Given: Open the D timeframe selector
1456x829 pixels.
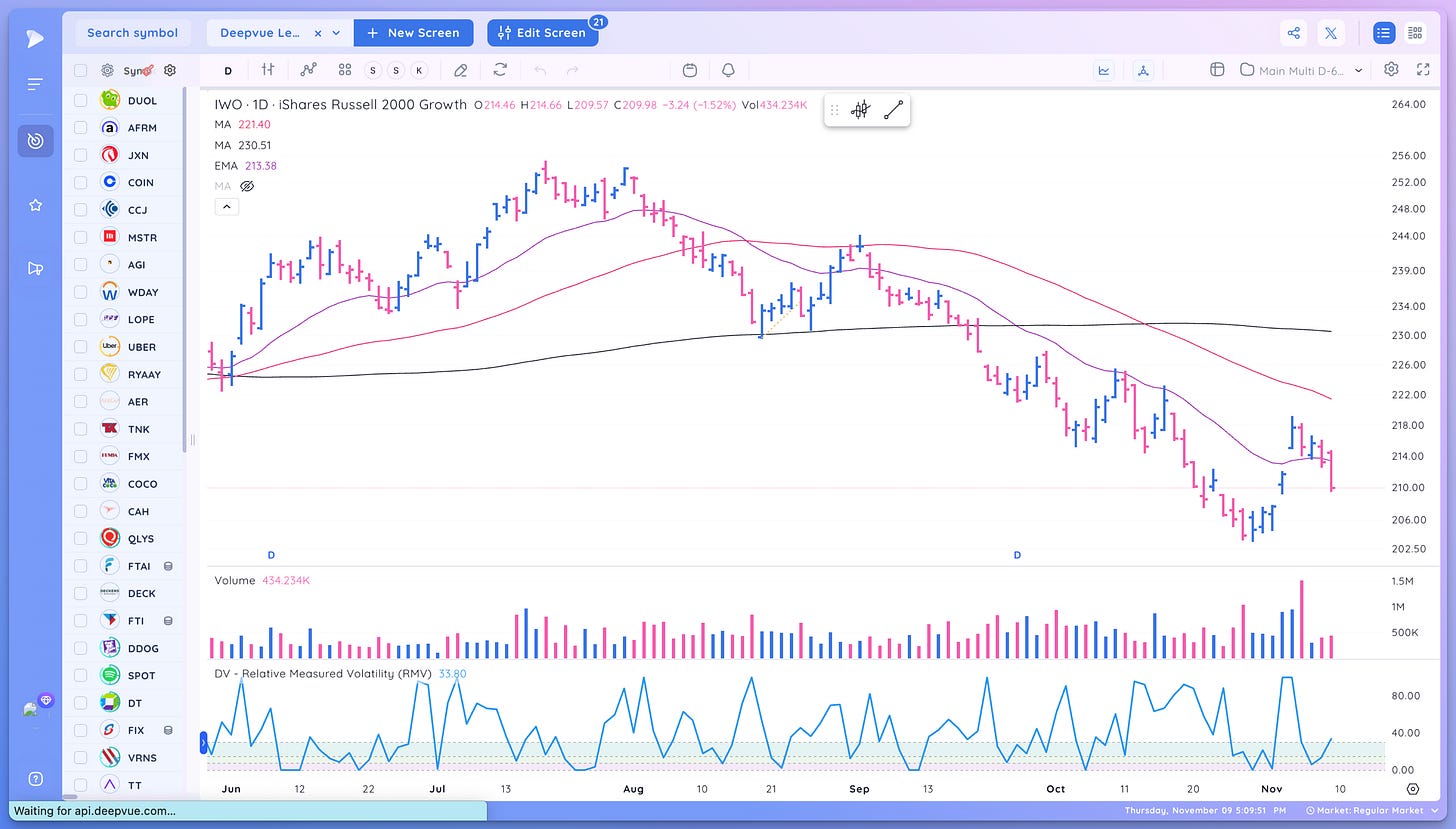Looking at the screenshot, I should (x=228, y=70).
